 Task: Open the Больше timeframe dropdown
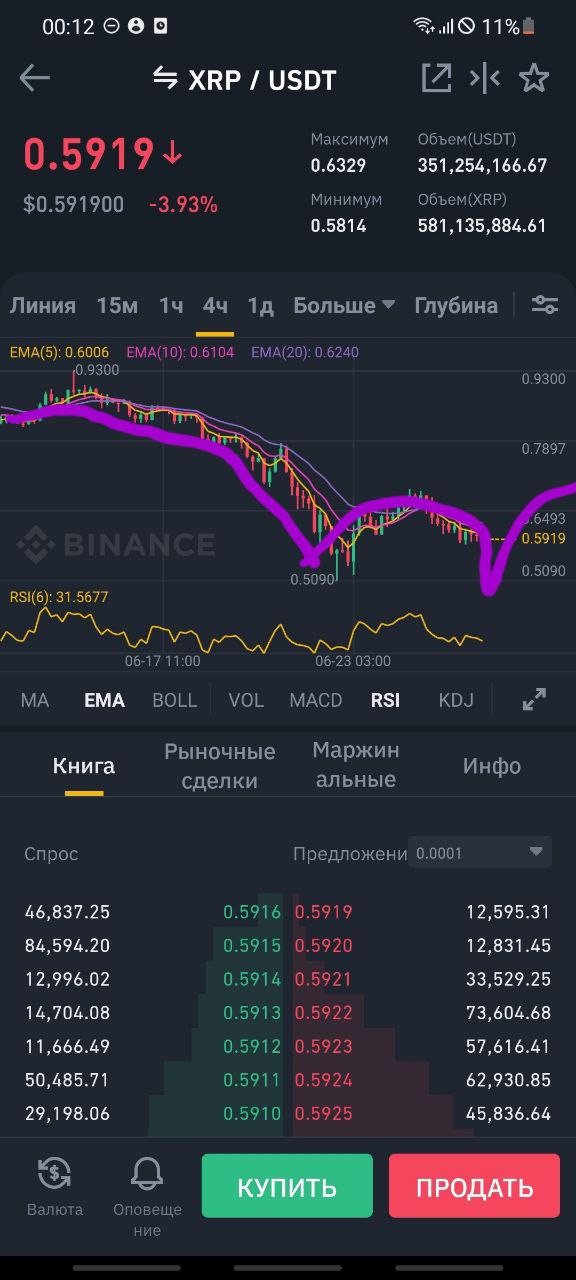click(x=344, y=306)
